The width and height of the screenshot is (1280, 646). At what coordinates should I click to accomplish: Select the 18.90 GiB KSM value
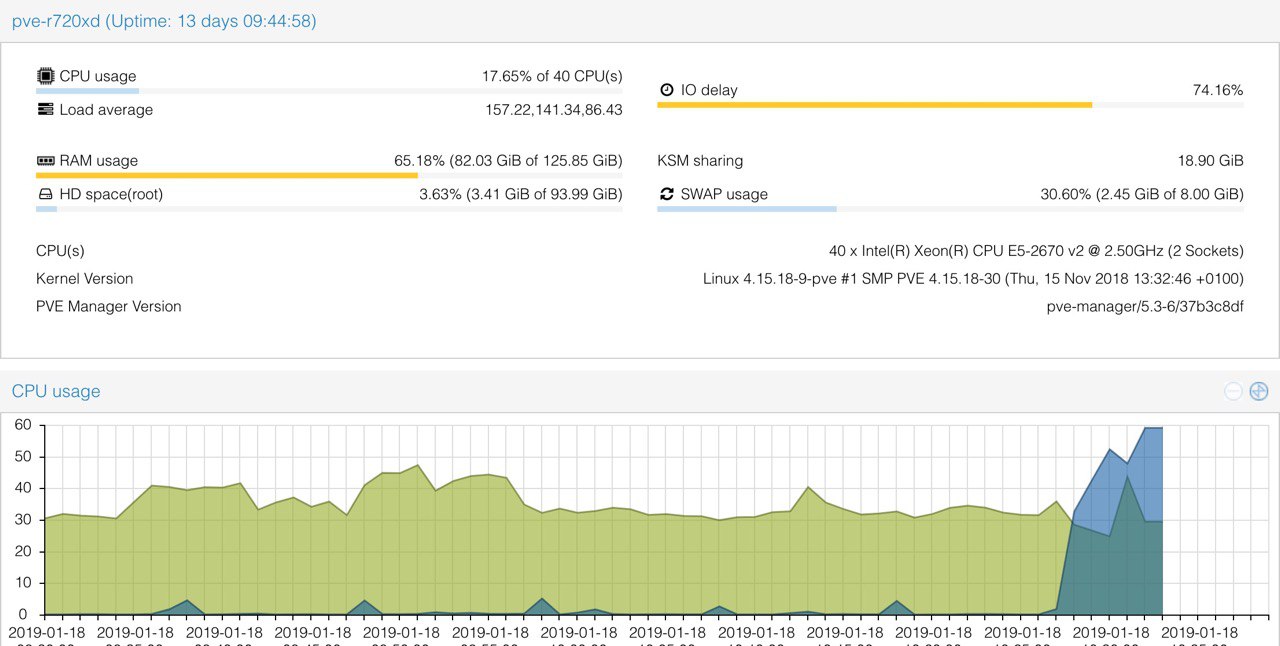[x=1211, y=160]
